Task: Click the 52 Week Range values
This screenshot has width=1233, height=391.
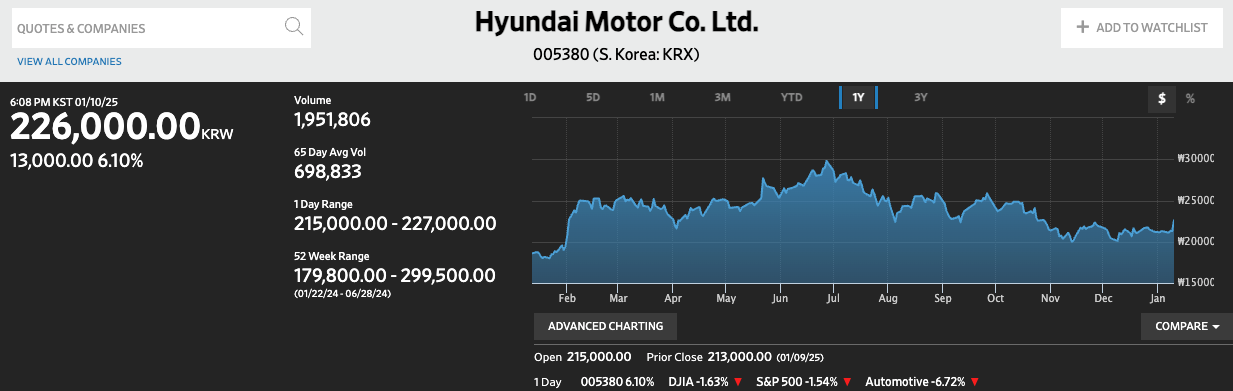Action: [395, 275]
